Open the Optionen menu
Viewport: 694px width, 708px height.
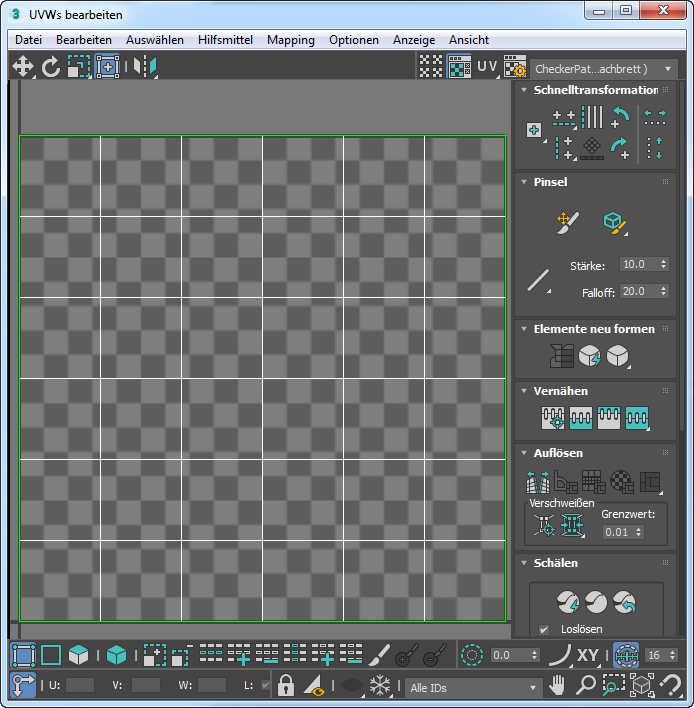[354, 40]
